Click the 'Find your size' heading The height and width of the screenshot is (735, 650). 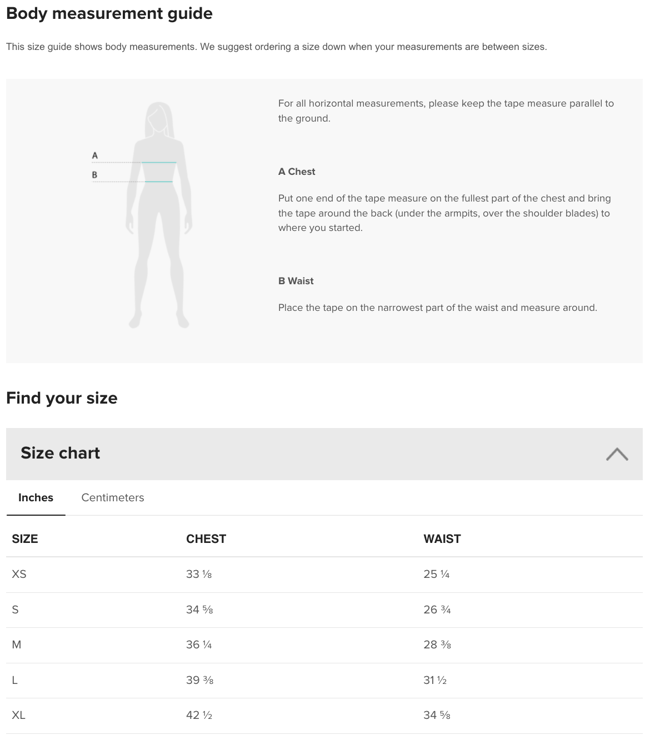[x=62, y=398]
